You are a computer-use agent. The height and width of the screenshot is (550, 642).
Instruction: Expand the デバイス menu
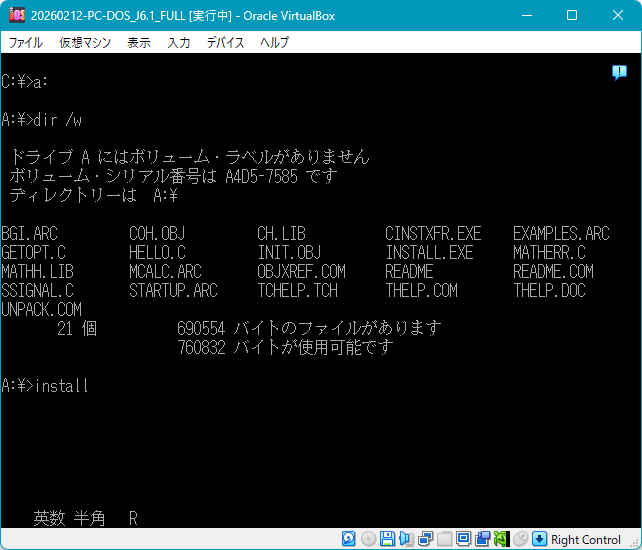click(x=225, y=43)
